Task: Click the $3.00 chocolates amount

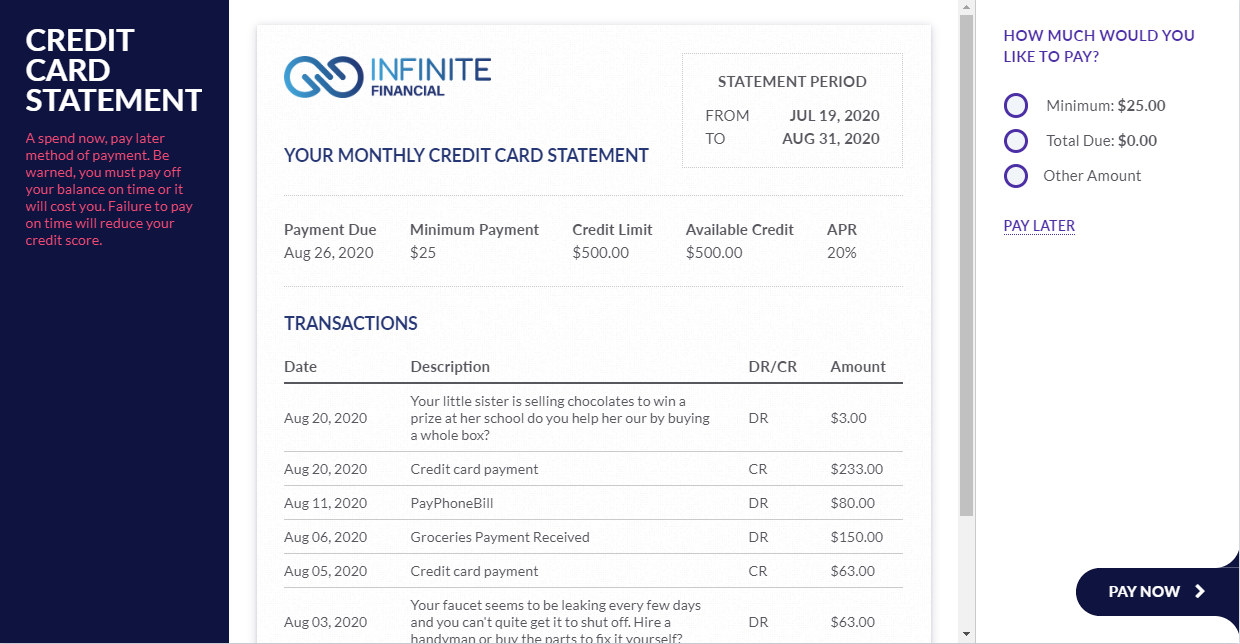Action: pos(848,418)
